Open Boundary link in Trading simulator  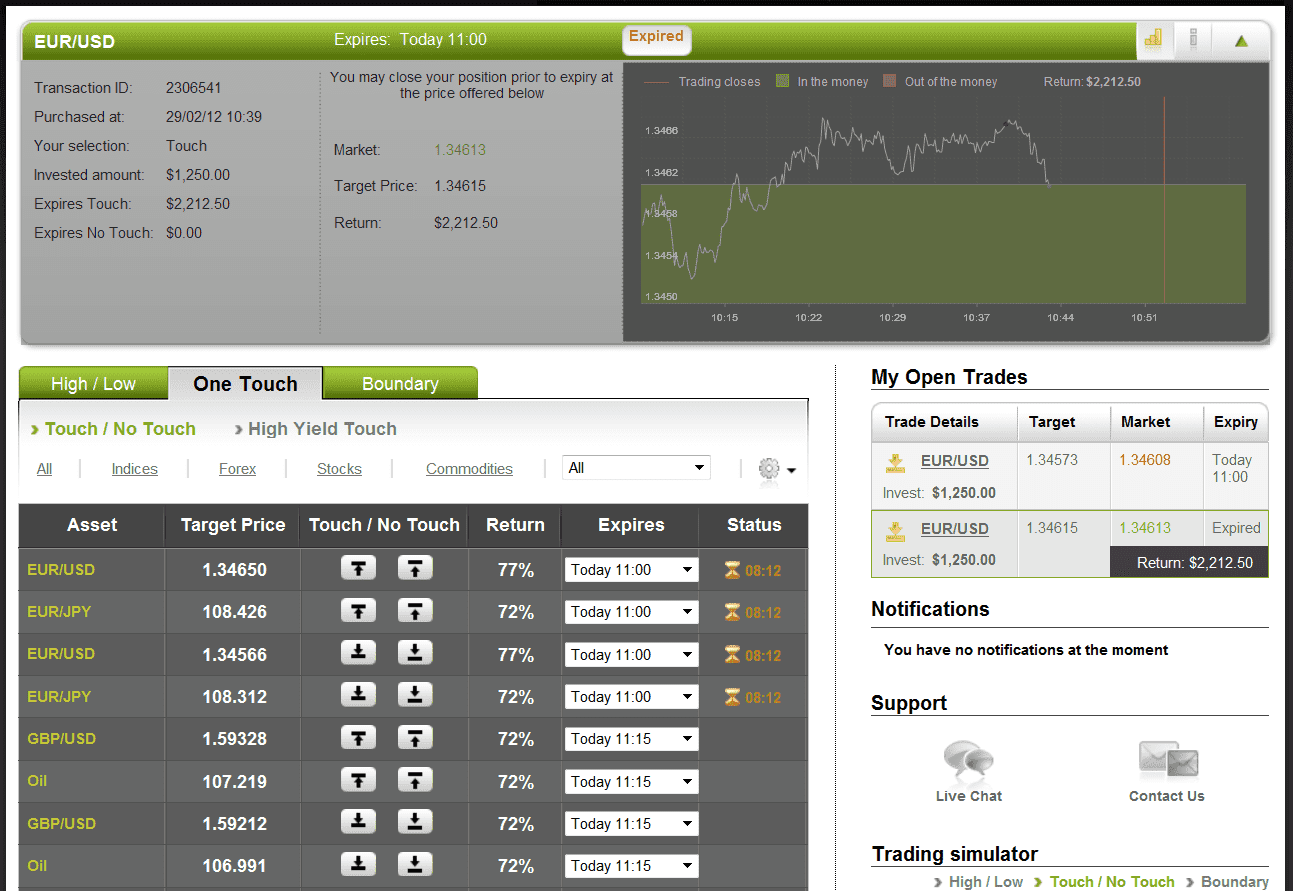1235,882
